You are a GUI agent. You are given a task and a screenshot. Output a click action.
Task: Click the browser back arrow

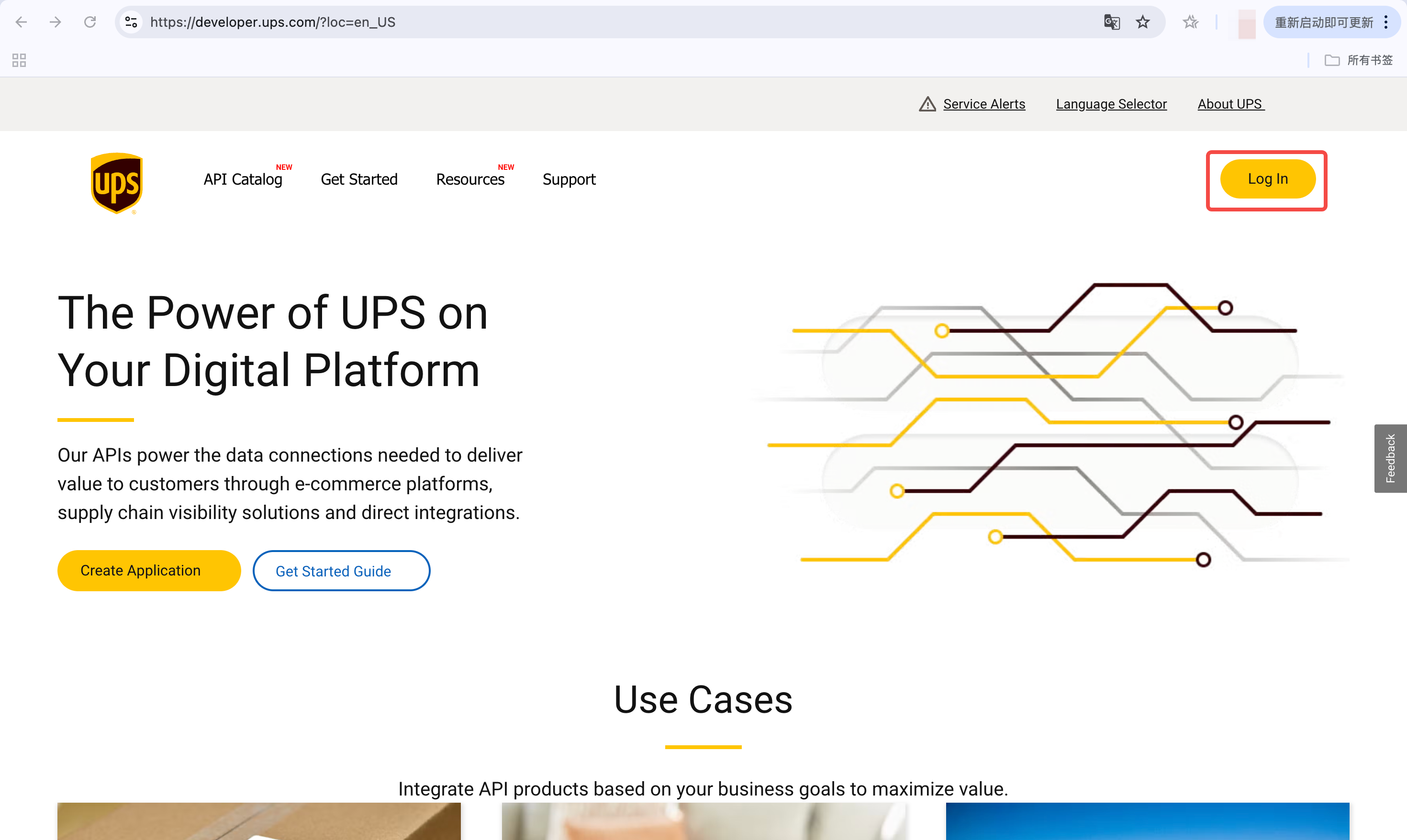[22, 22]
